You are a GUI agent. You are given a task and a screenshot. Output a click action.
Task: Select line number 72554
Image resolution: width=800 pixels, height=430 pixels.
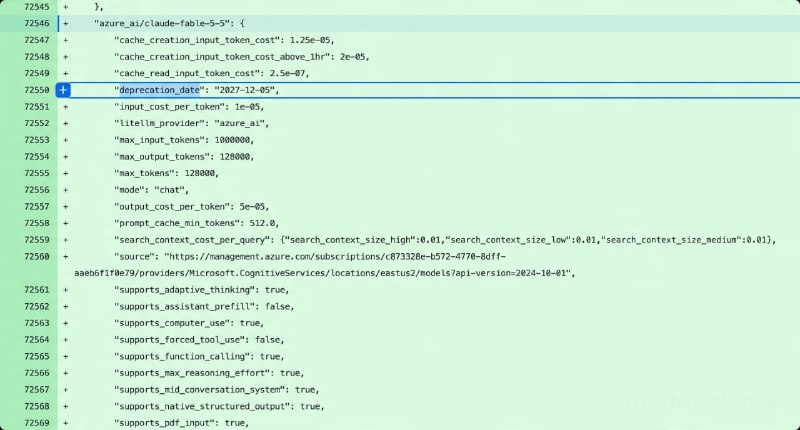pyautogui.click(x=37, y=157)
